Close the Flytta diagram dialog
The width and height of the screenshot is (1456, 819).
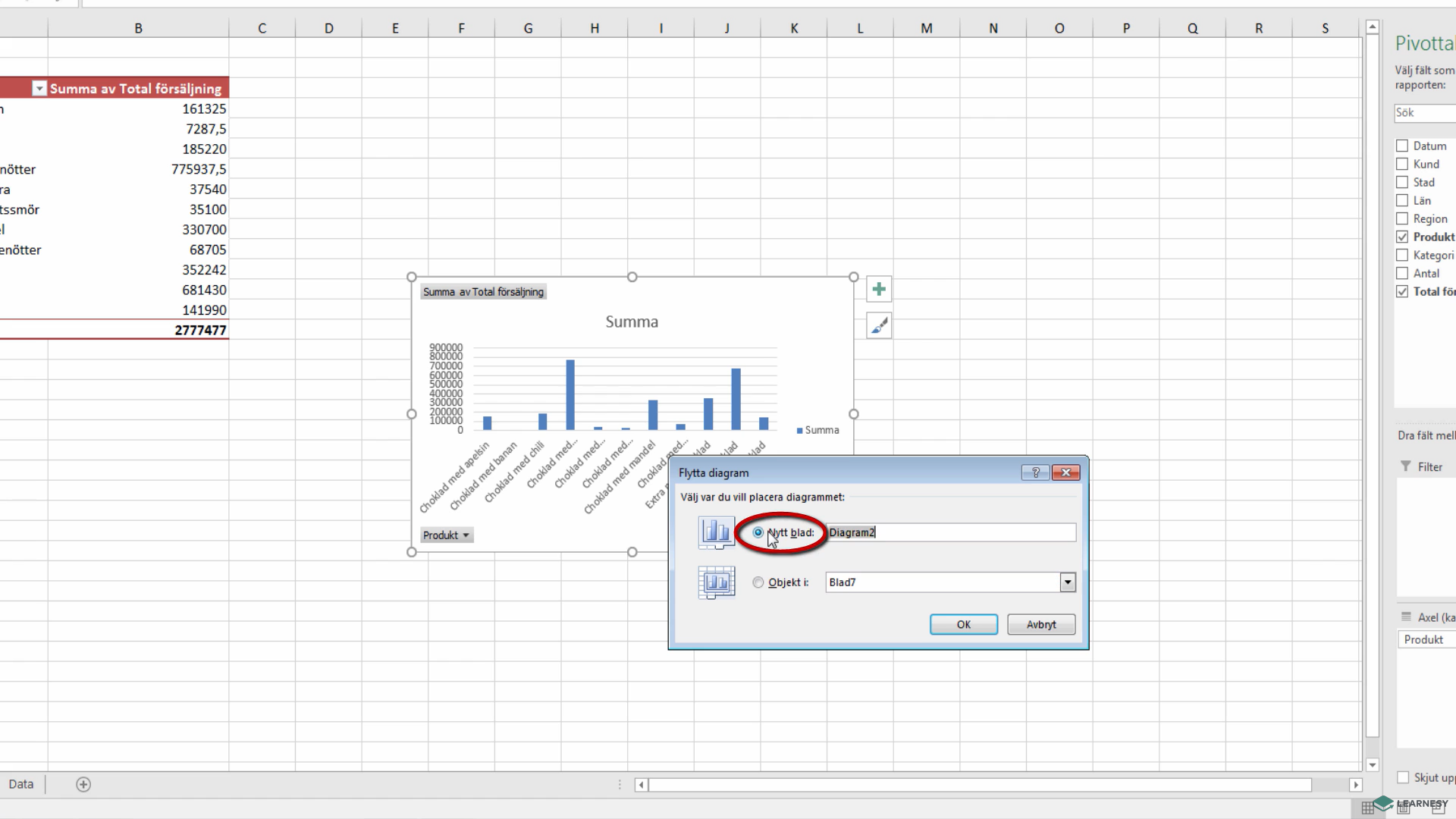coord(1065,472)
